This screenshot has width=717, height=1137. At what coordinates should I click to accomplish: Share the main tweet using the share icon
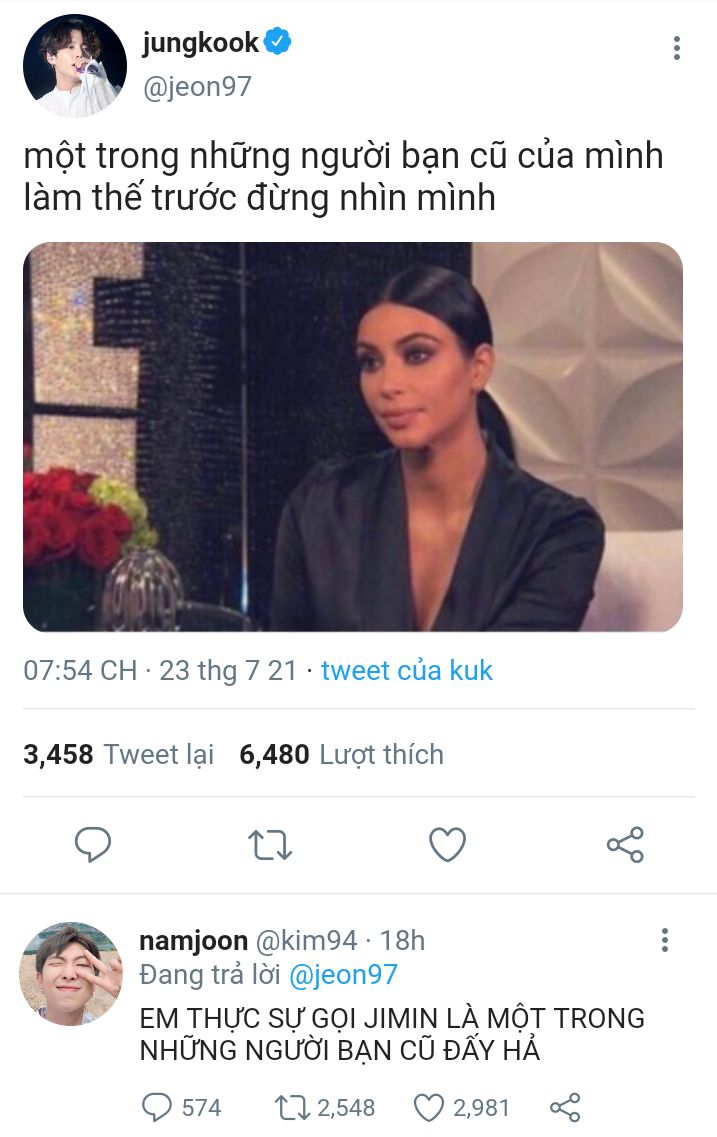click(625, 845)
